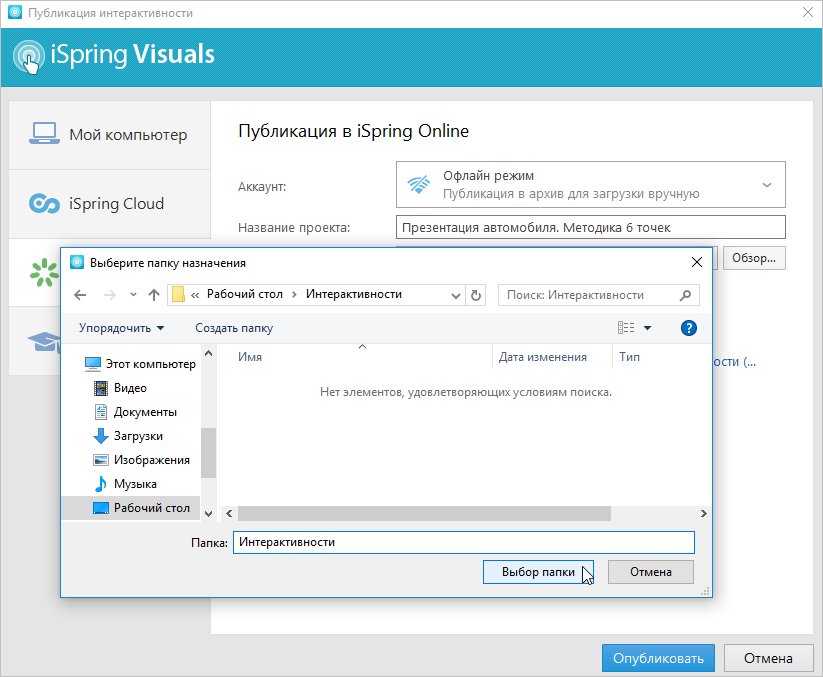
Task: Click the folder icon in address bar
Action: [x=178, y=294]
